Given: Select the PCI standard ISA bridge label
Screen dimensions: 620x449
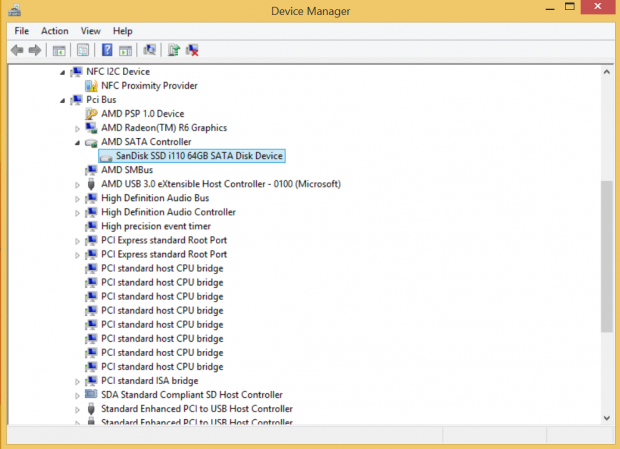Looking at the screenshot, I should 150,381.
